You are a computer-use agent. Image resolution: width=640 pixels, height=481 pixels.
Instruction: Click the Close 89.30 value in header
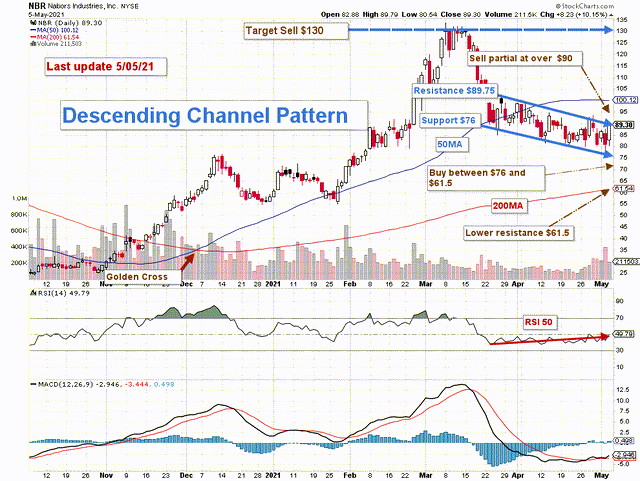click(460, 14)
